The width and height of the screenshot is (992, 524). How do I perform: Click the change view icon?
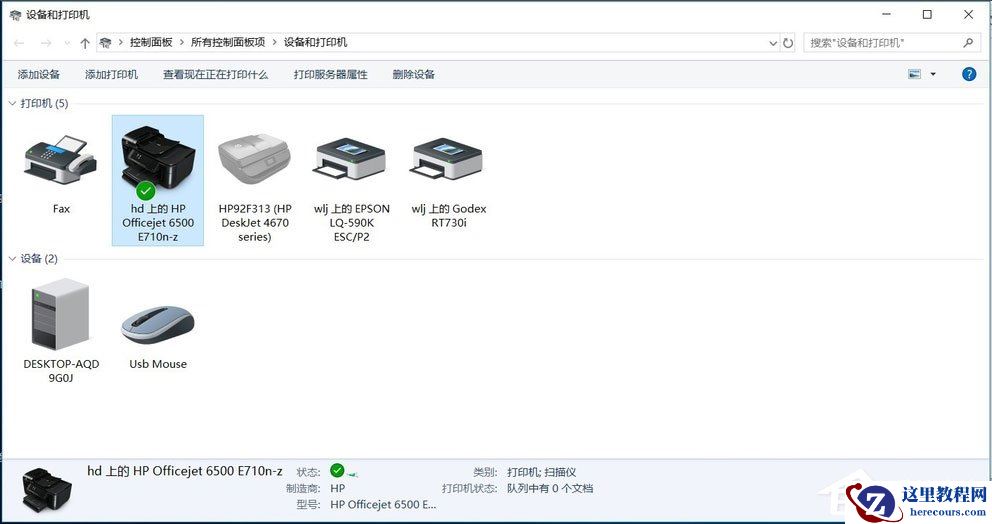915,74
